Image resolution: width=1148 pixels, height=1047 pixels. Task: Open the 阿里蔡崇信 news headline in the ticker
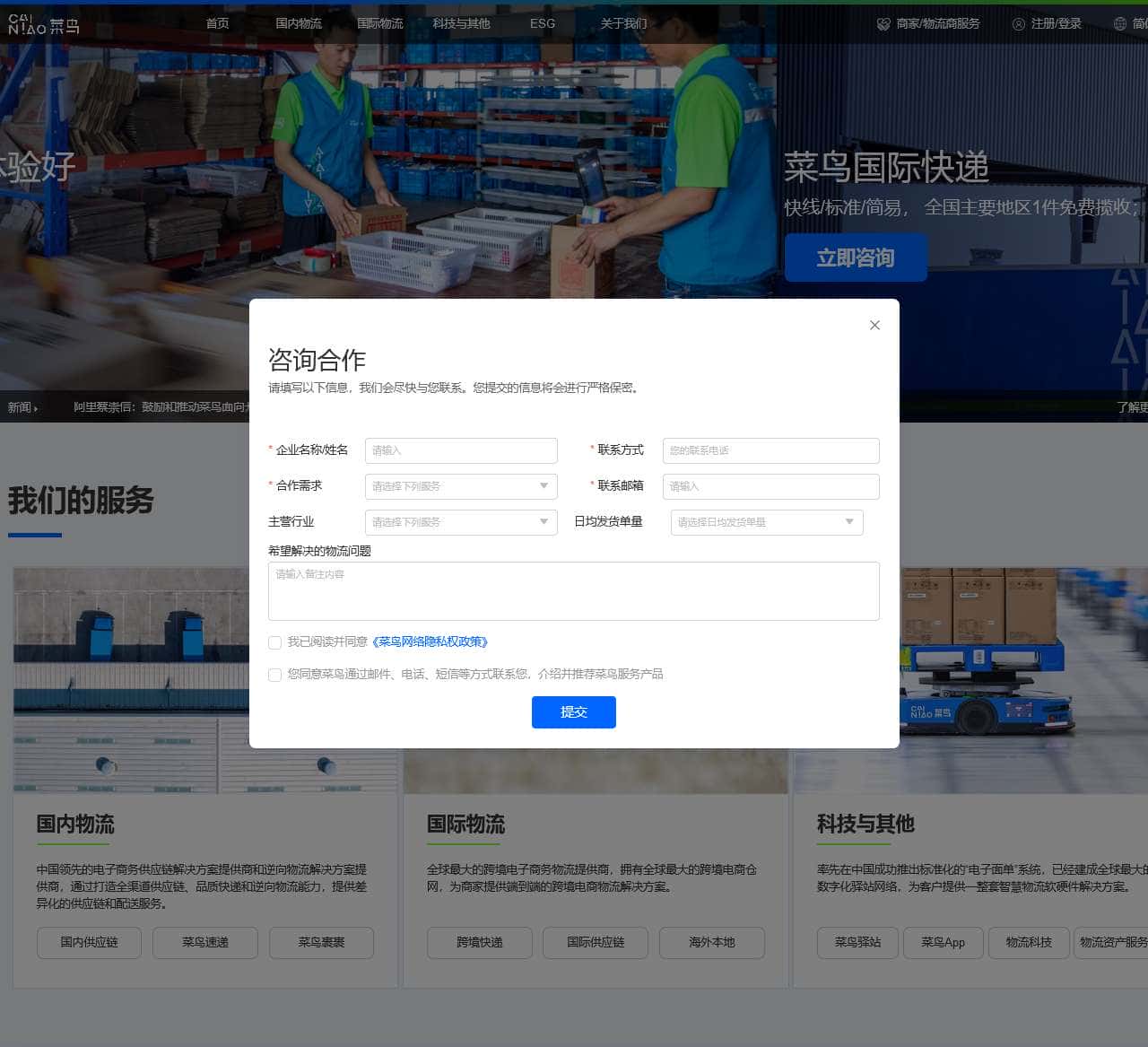coord(161,407)
